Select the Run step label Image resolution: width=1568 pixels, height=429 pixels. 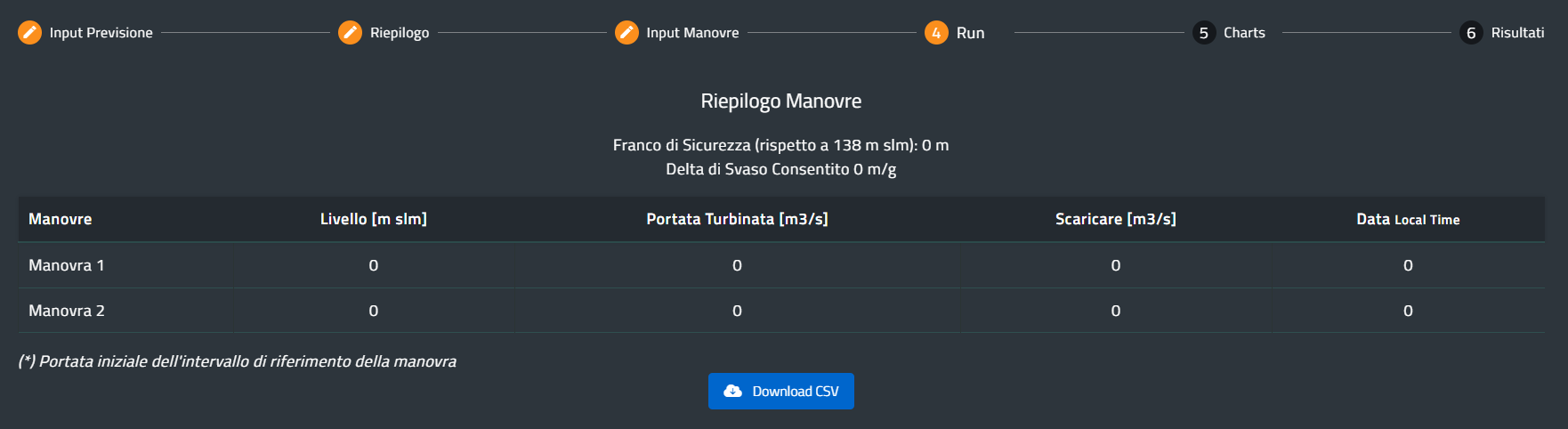970,33
